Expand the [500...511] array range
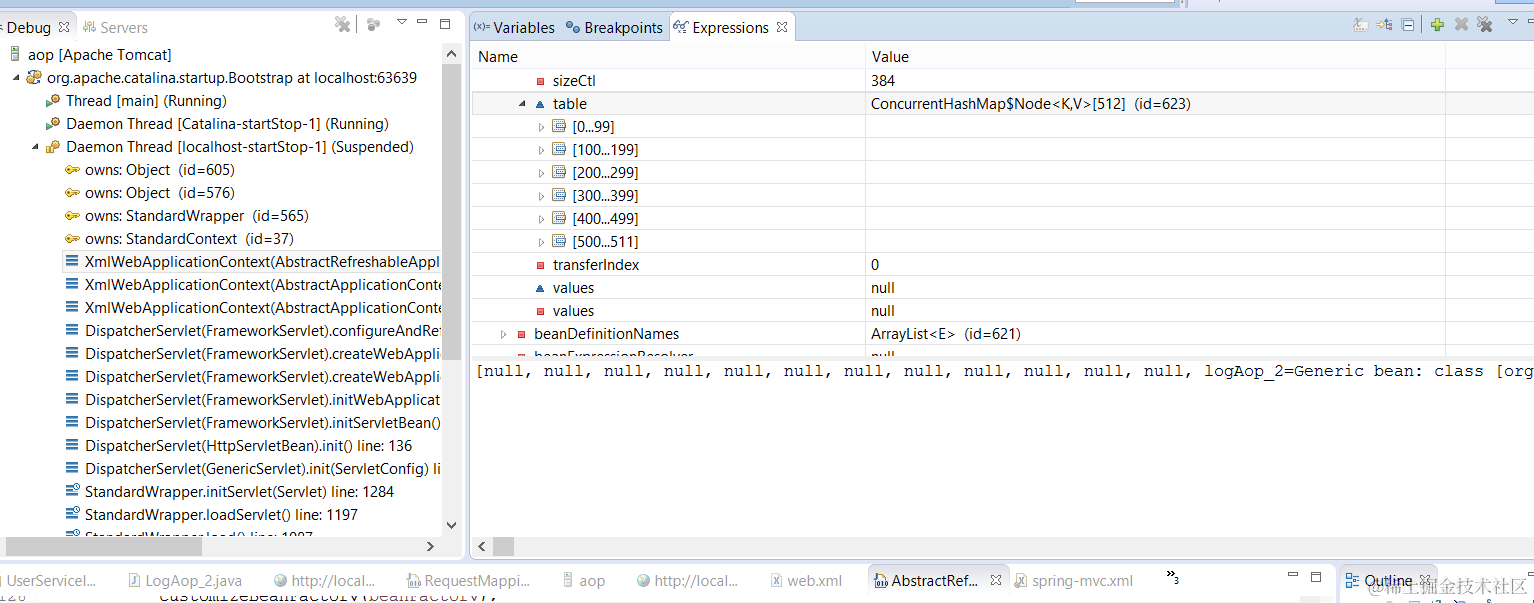1534x603 pixels. click(541, 242)
